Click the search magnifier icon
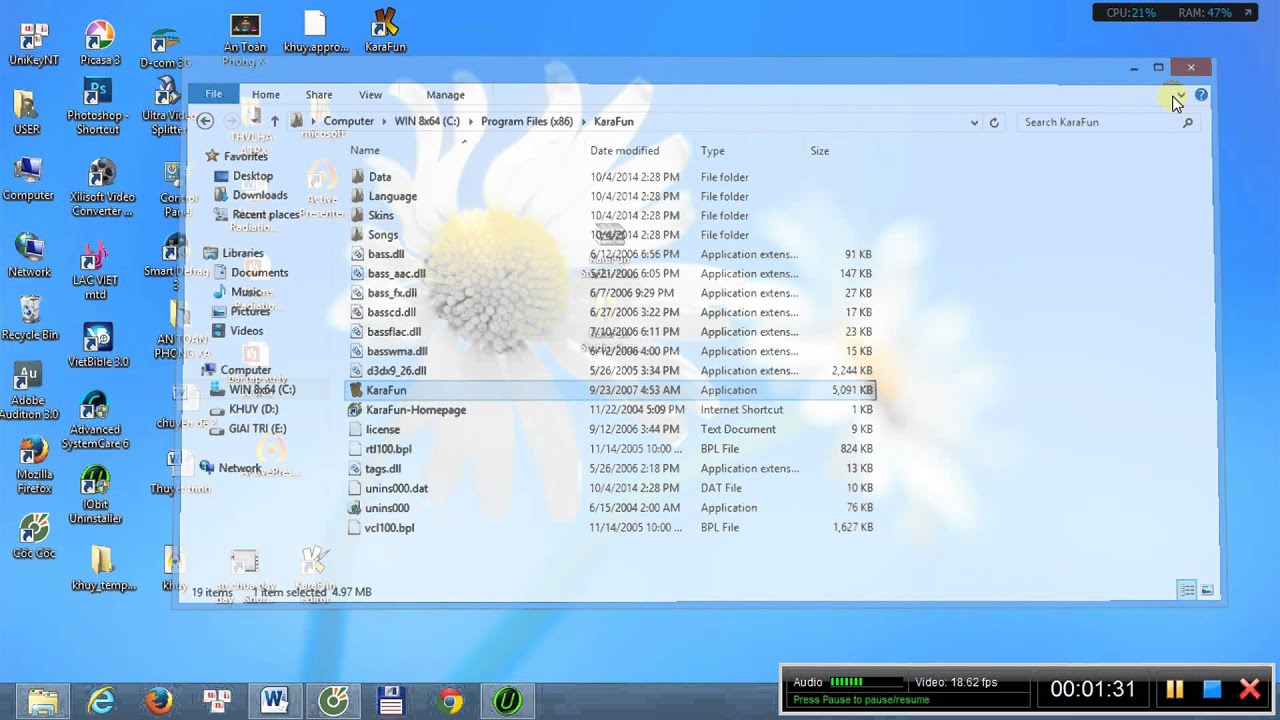Image resolution: width=1280 pixels, height=720 pixels. 1188,122
